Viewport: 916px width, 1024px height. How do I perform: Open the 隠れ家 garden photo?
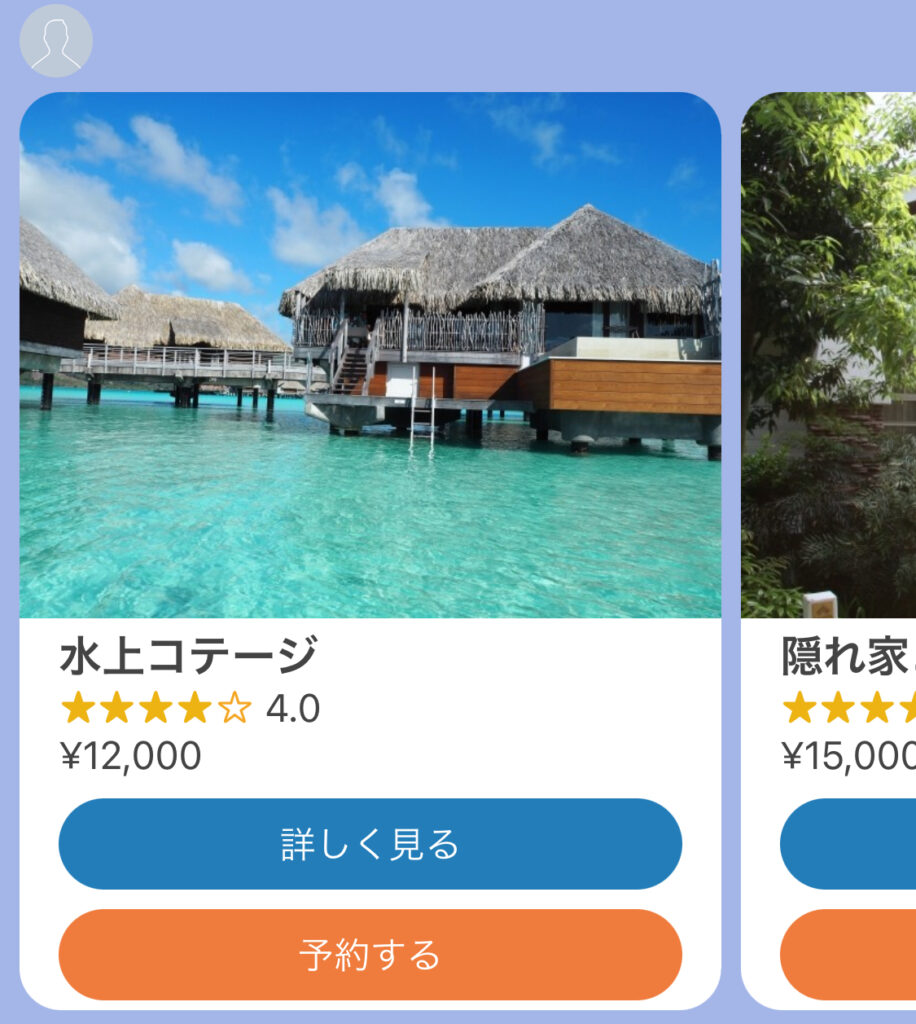click(x=829, y=355)
